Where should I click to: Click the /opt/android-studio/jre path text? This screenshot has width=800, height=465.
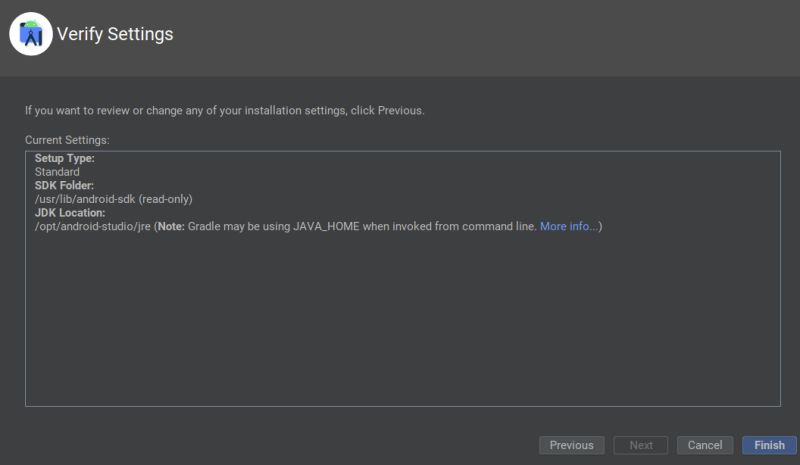(93, 226)
